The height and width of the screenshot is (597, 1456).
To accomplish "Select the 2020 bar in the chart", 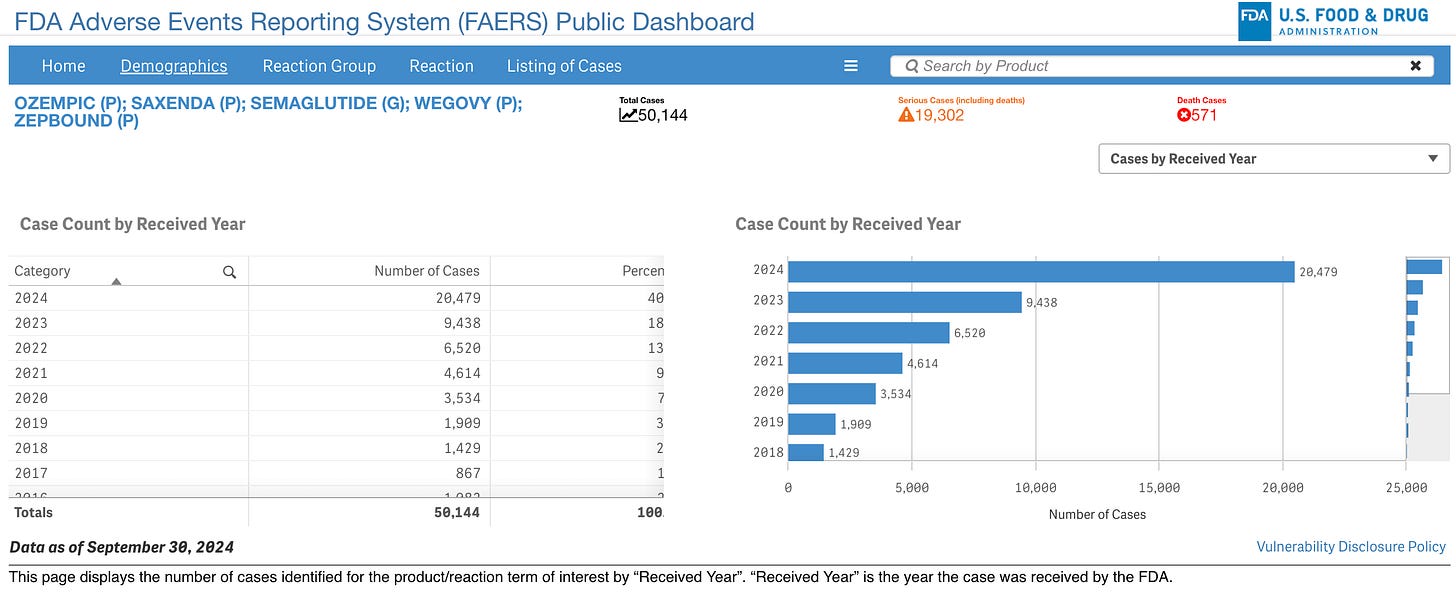I will (x=832, y=393).
